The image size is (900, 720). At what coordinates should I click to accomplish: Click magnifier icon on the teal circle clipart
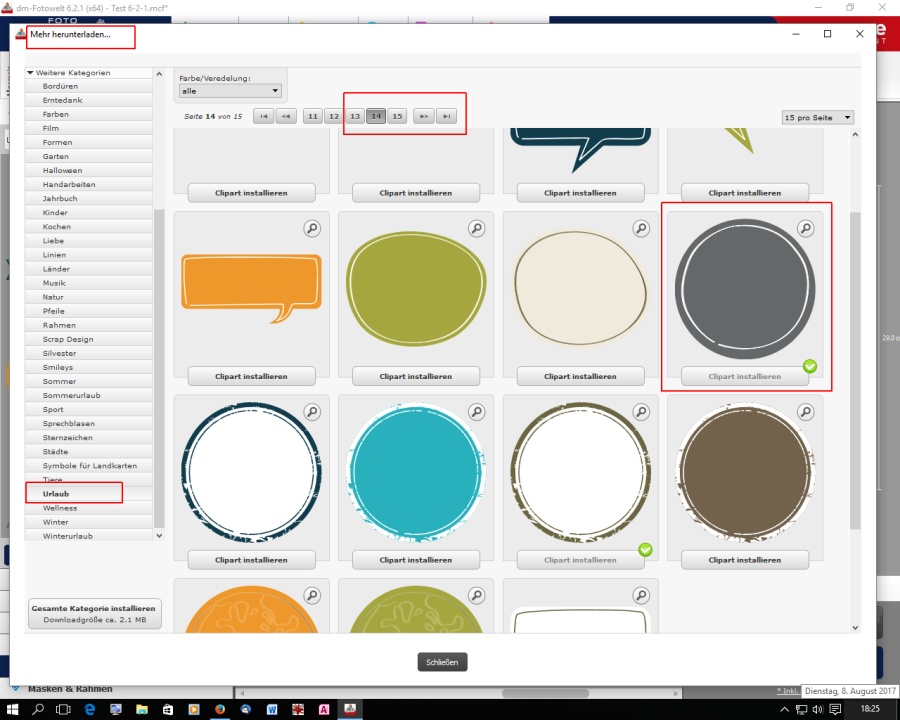[476, 412]
